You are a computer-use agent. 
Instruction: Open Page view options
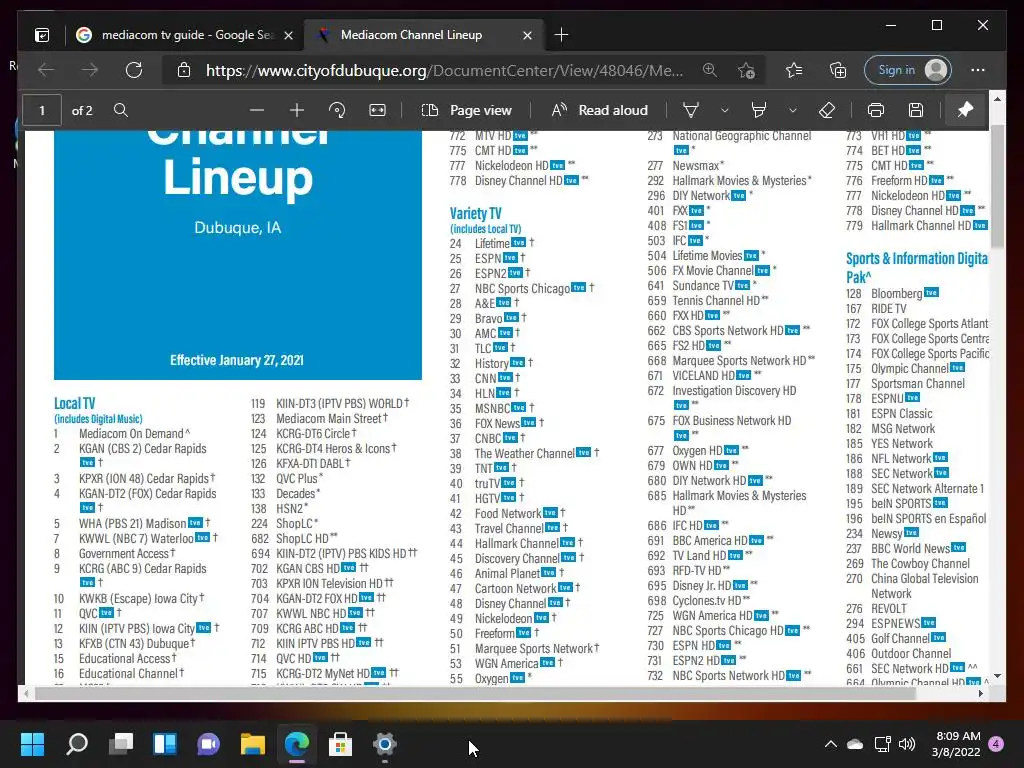[x=467, y=110]
